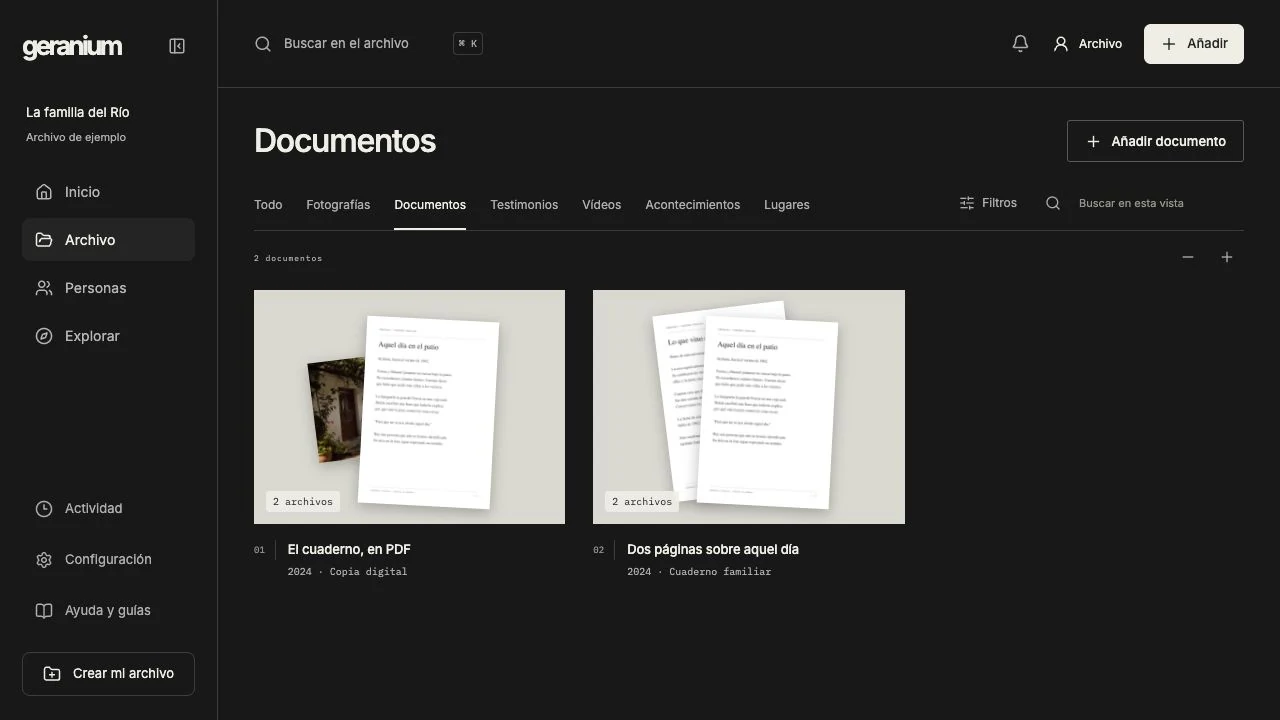Select Archivo in the sidebar
Image resolution: width=1280 pixels, height=720 pixels.
pos(108,240)
